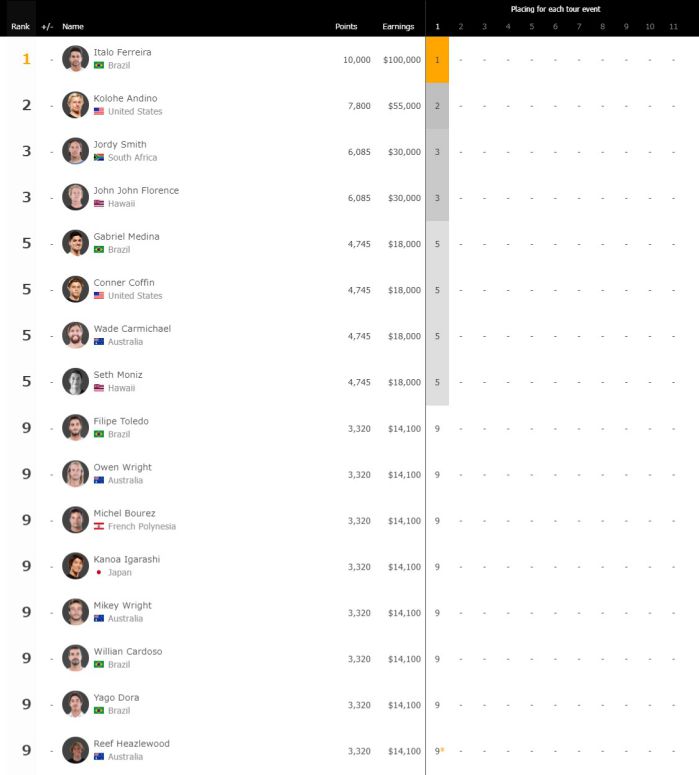The height and width of the screenshot is (775, 699).
Task: Open Kolohe Andino's avatar image
Action: 75,105
